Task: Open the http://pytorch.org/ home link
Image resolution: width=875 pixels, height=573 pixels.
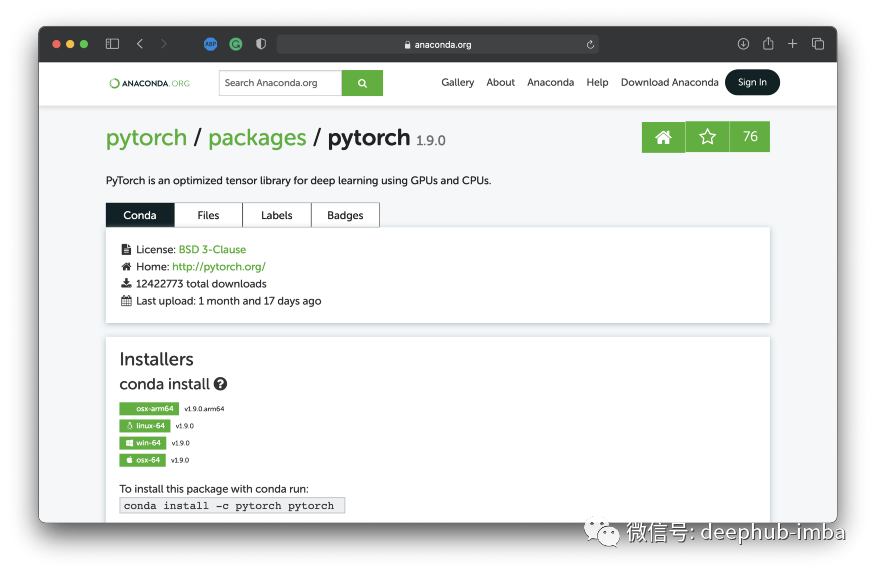Action: tap(219, 267)
